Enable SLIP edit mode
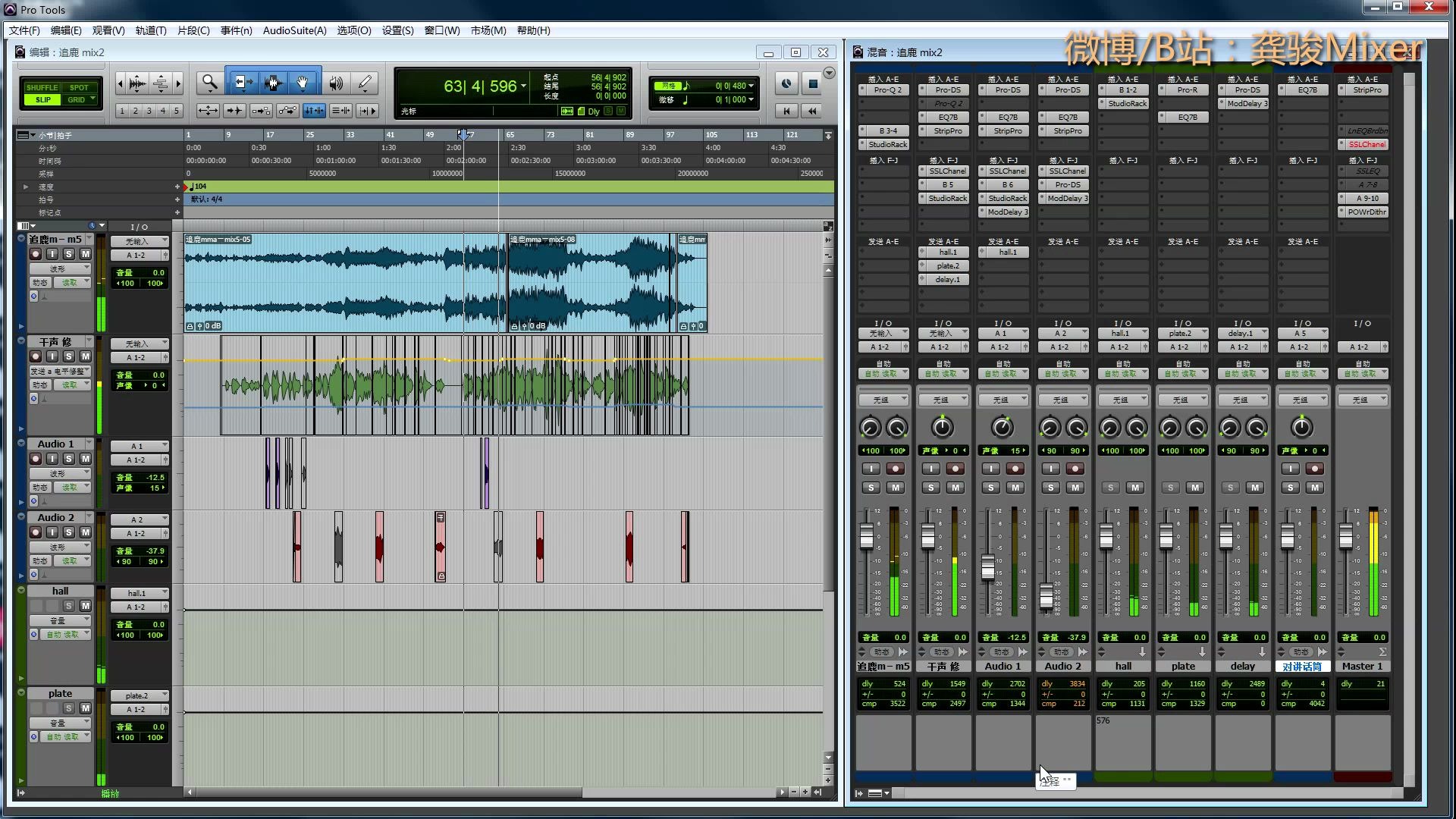The image size is (1456, 819). click(x=42, y=99)
